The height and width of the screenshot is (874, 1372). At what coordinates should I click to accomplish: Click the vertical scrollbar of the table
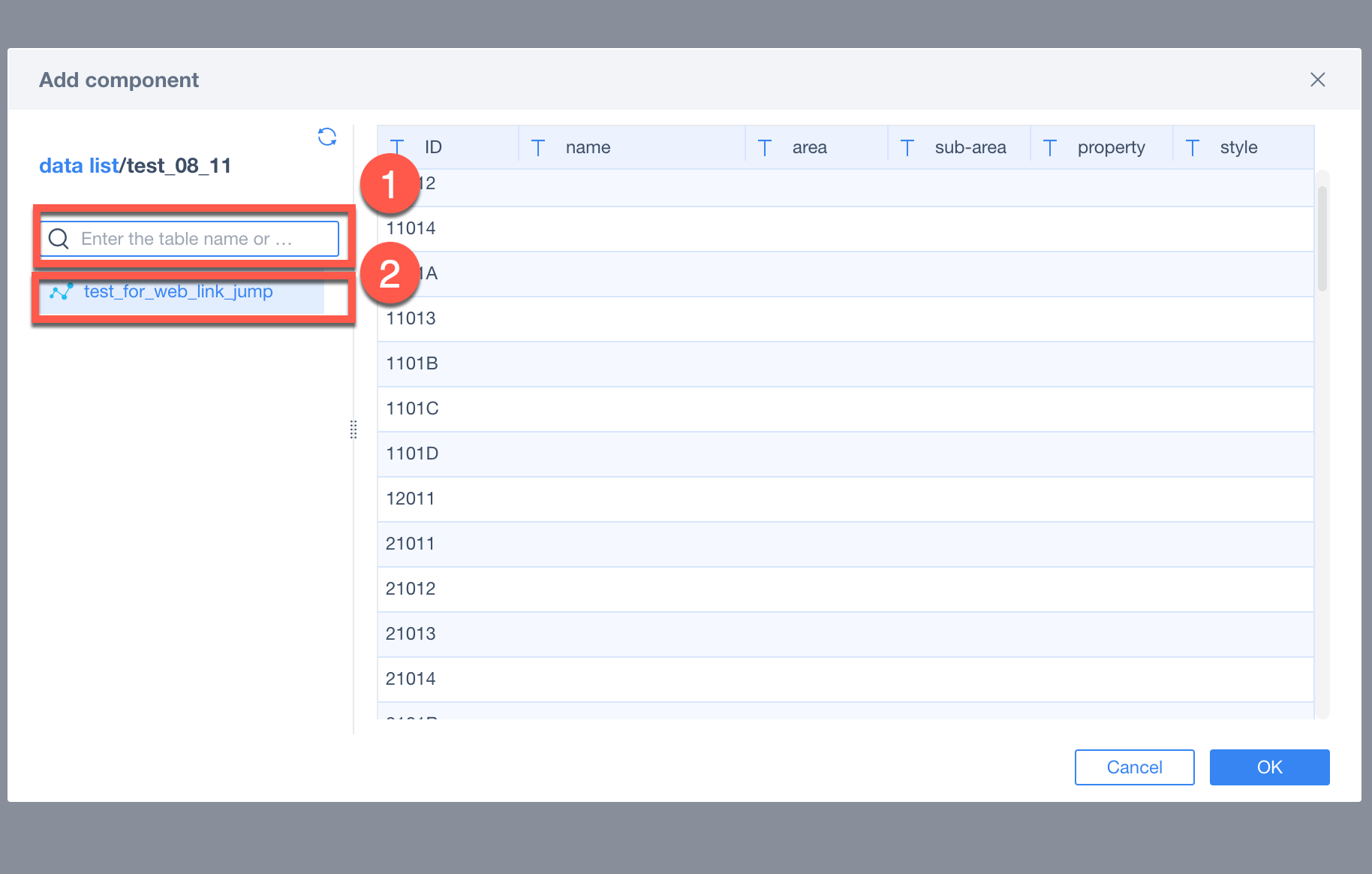(x=1322, y=239)
